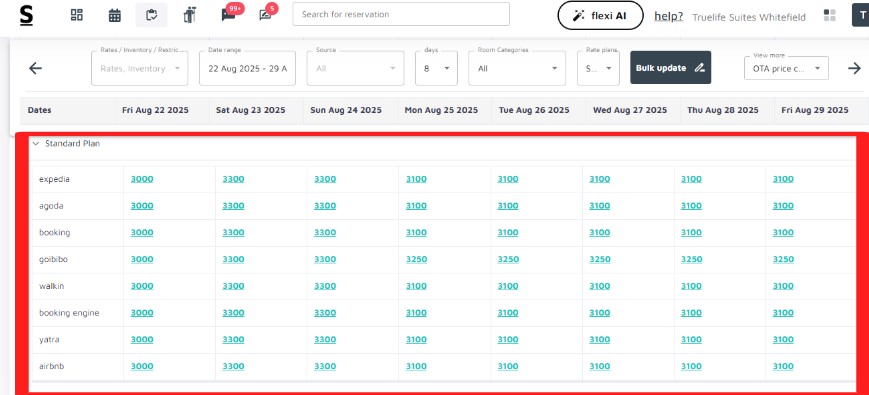Click the S logo at top left

26,16
